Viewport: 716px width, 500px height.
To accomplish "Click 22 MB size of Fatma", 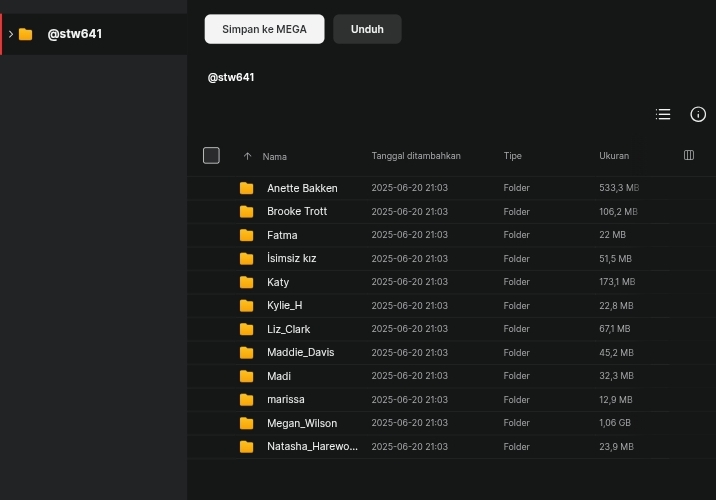I will [x=612, y=235].
